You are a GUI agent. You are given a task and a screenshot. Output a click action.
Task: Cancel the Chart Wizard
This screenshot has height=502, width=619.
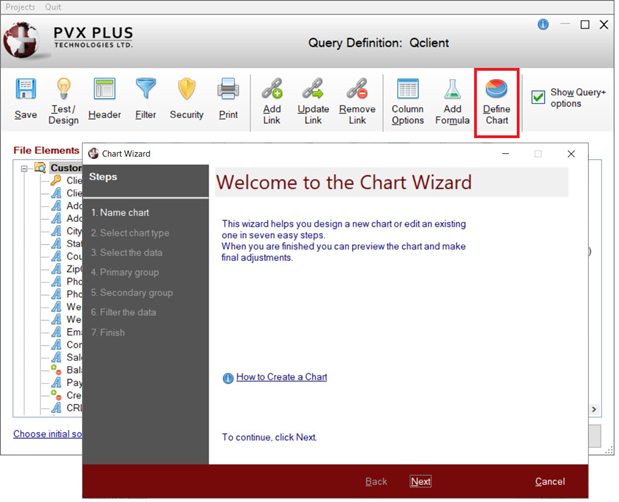(550, 481)
